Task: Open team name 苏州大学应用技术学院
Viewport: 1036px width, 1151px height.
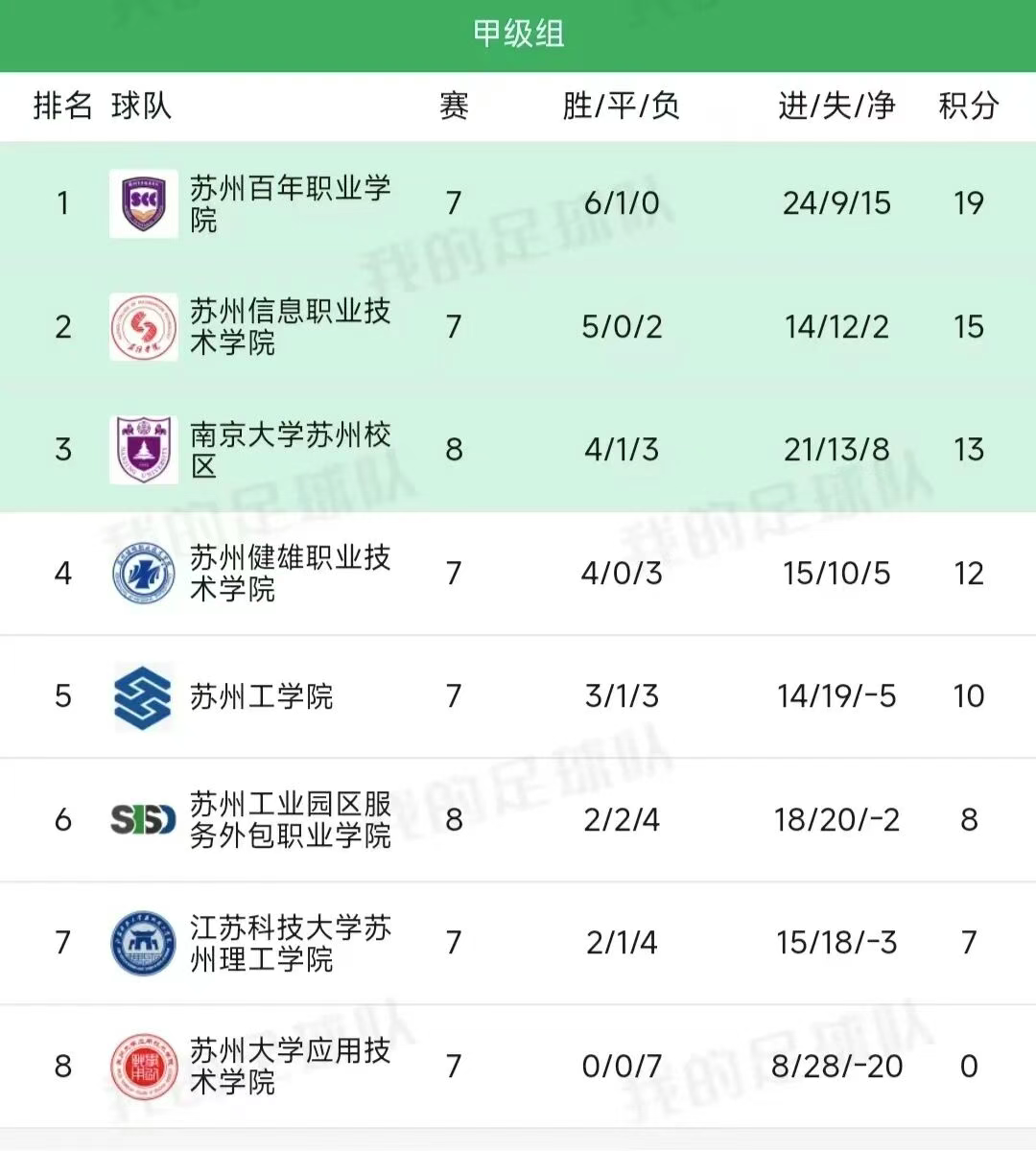Action: click(290, 1067)
